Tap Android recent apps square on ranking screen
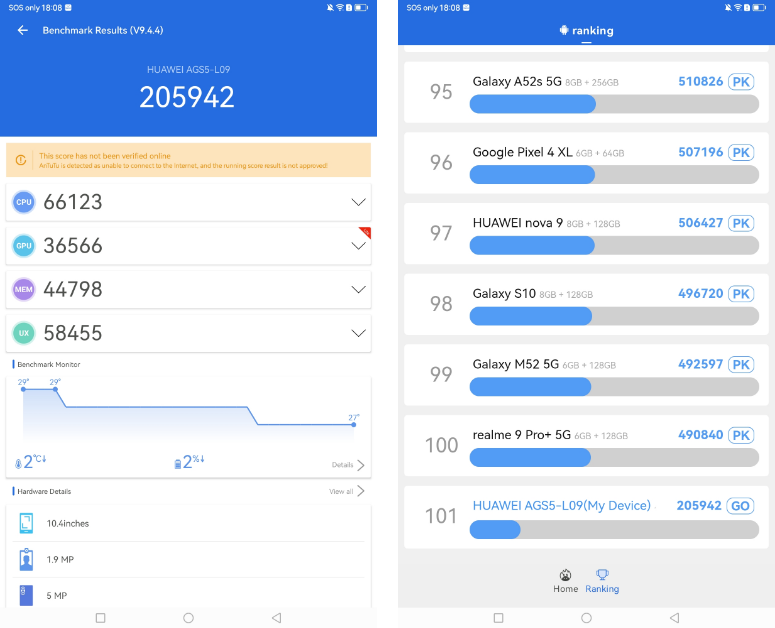The image size is (775, 628). pos(499,618)
